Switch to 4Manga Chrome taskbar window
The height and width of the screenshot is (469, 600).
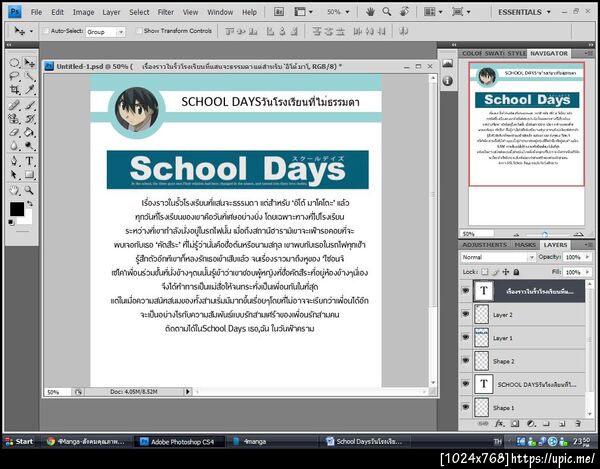86,442
